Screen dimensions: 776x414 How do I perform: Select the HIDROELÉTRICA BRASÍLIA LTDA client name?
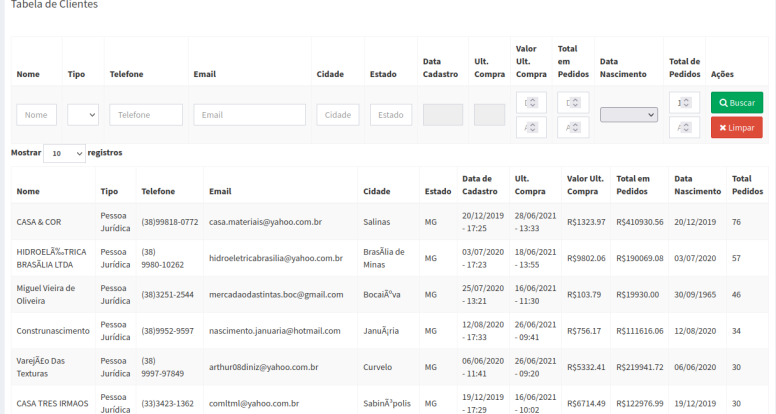pos(51,258)
